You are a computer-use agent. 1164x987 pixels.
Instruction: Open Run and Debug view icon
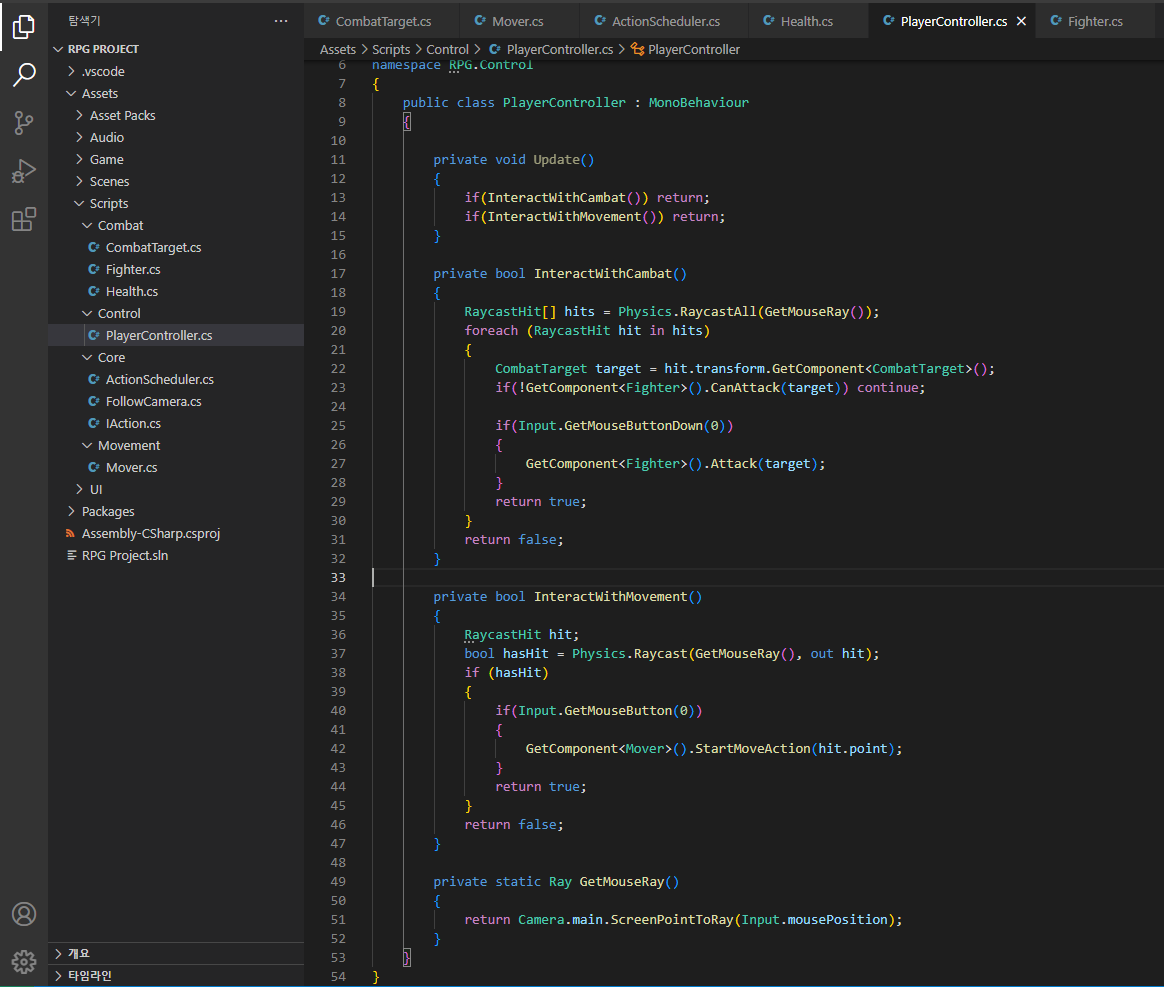click(x=24, y=171)
